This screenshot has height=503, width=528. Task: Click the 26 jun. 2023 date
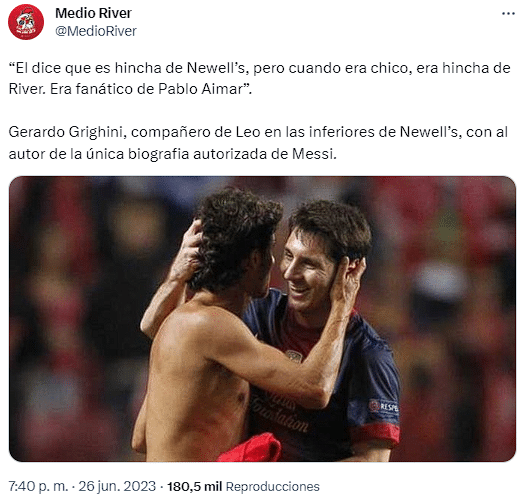click(117, 487)
